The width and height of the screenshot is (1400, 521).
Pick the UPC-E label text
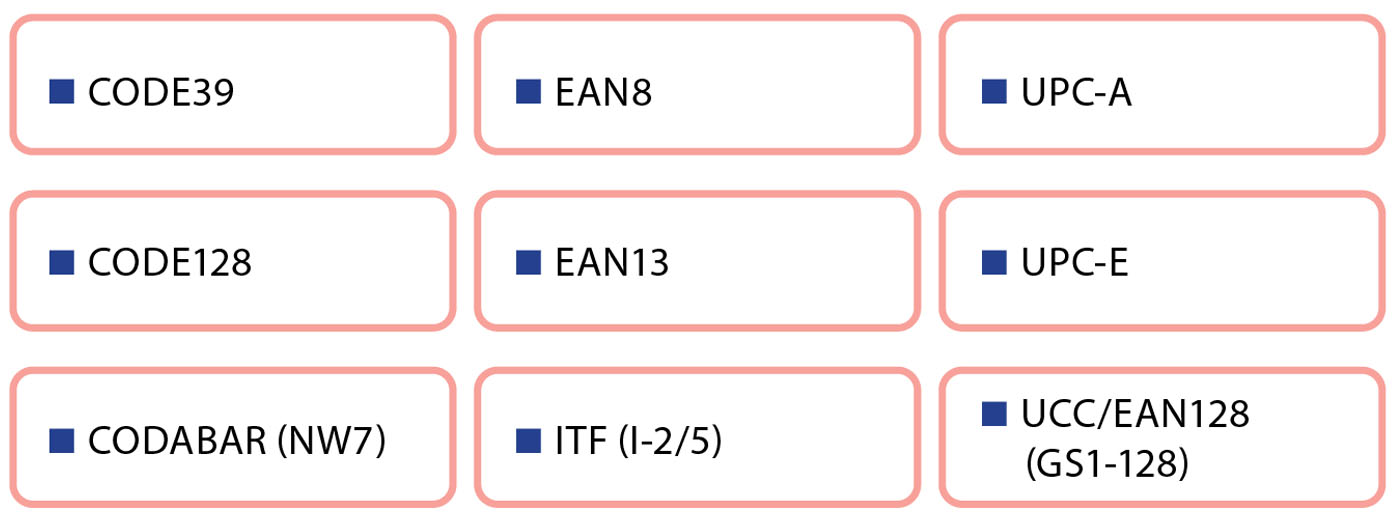1075,264
